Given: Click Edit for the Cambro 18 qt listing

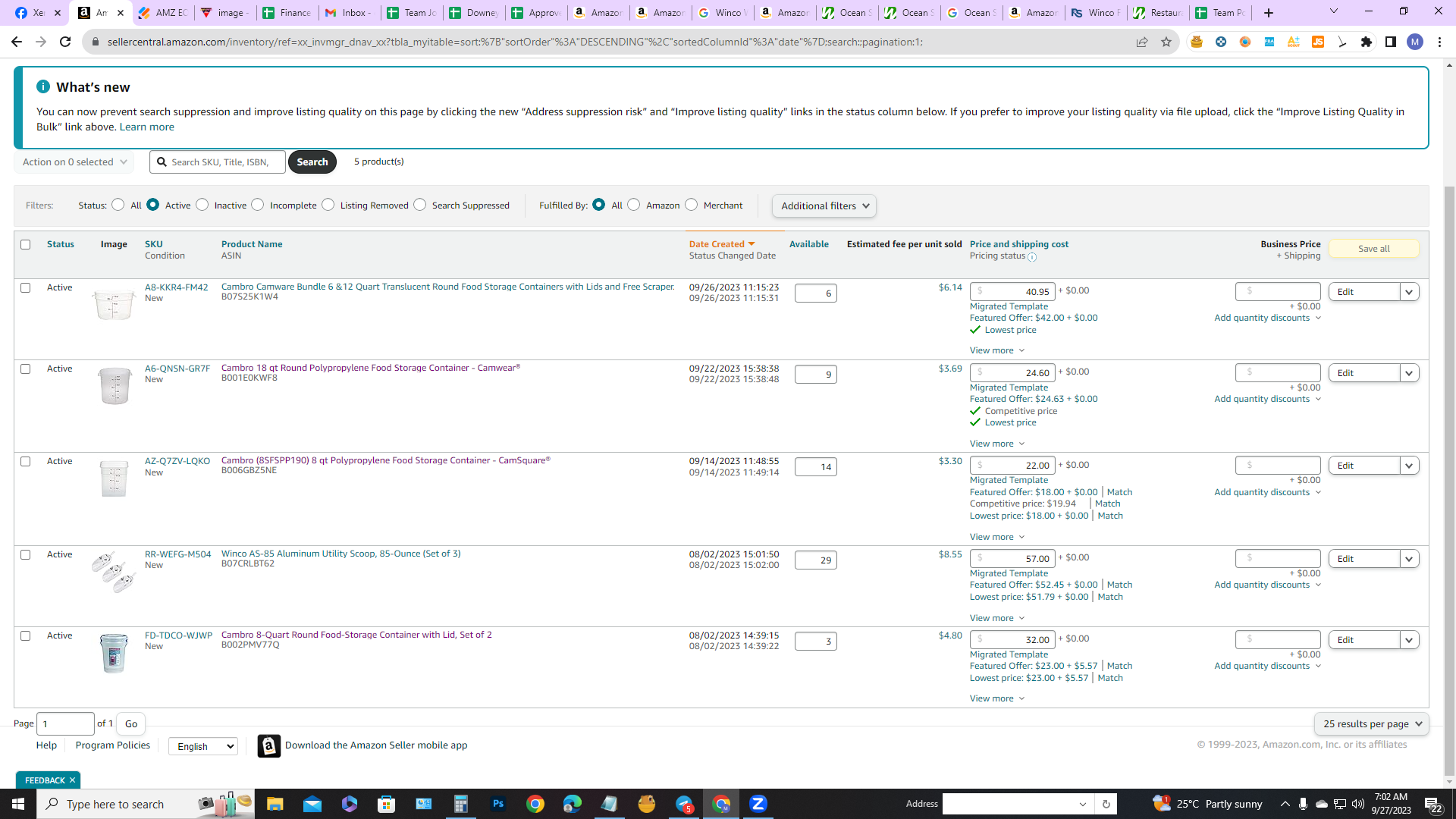Looking at the screenshot, I should pyautogui.click(x=1364, y=373).
